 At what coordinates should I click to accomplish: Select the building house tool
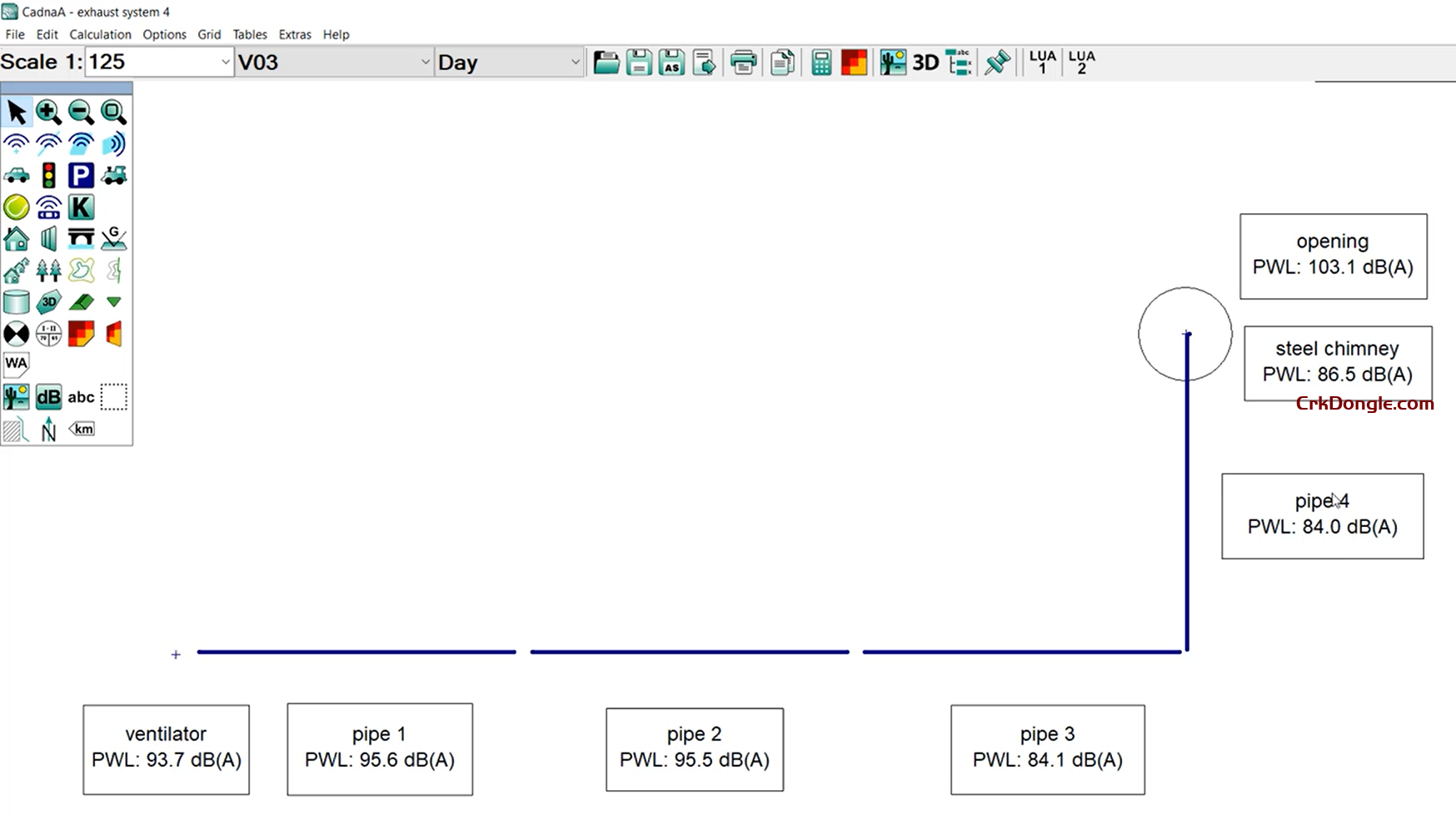[x=17, y=240]
